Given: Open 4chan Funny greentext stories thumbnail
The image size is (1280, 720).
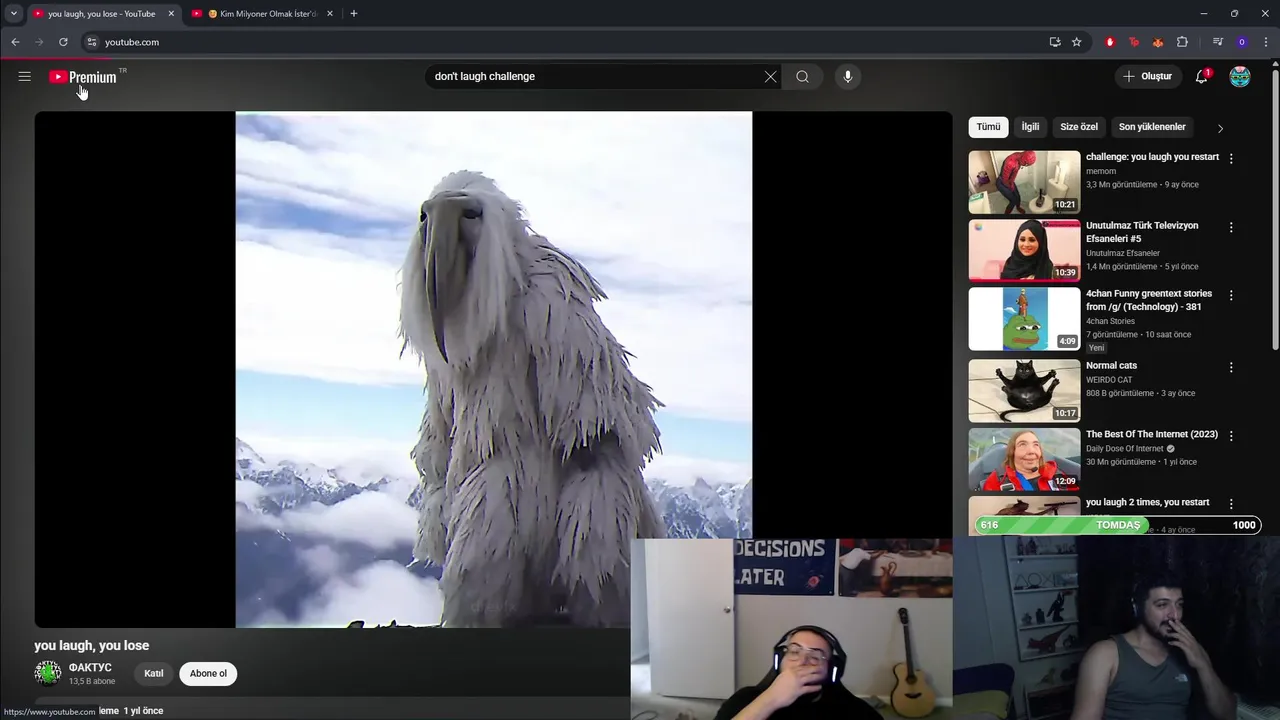Looking at the screenshot, I should (1024, 319).
